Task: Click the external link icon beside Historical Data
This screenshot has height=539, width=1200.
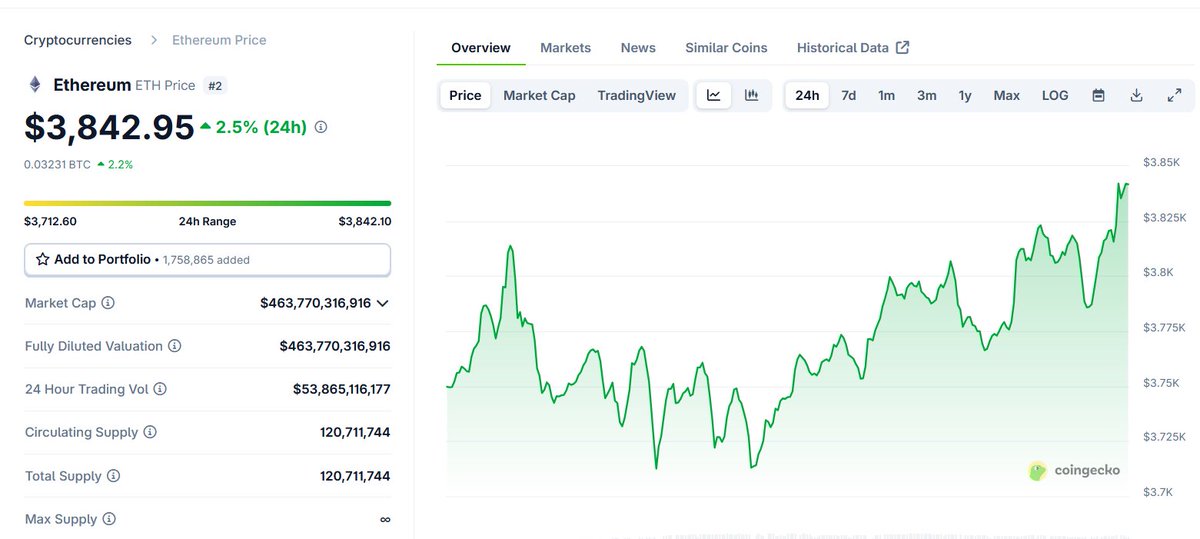Action: (x=902, y=47)
